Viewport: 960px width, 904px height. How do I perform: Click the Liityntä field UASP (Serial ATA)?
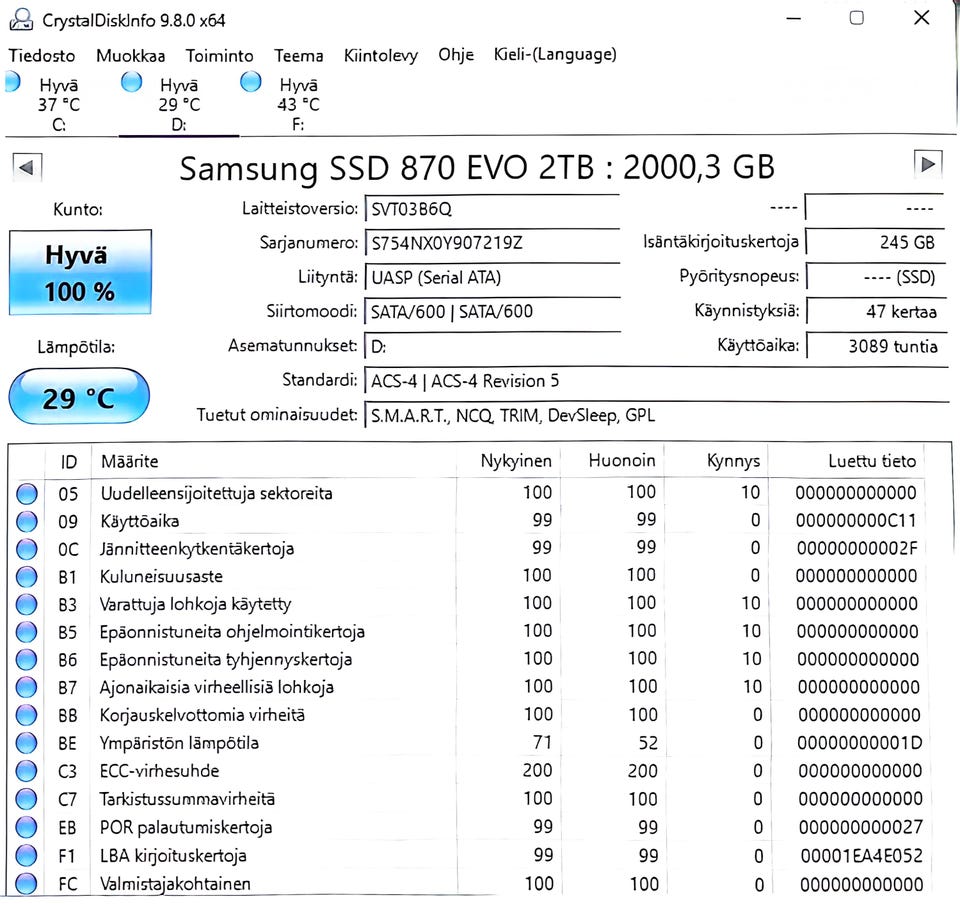(492, 278)
